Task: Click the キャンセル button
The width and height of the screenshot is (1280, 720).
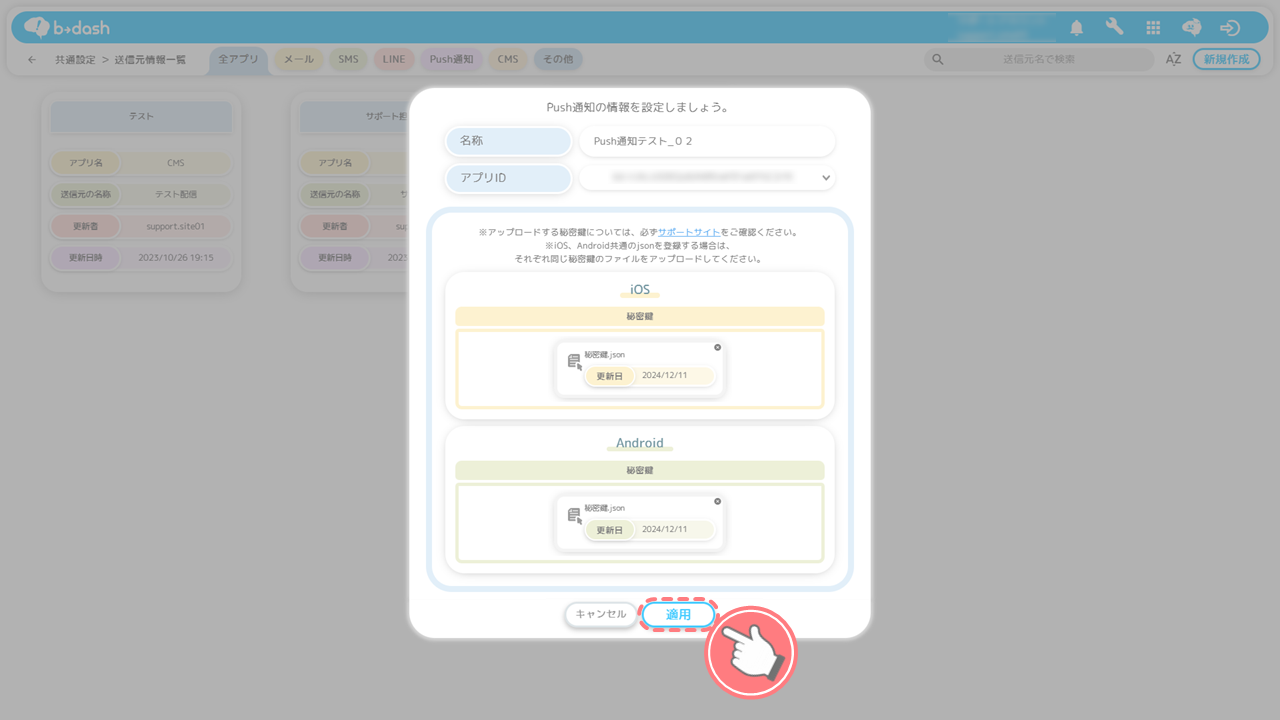Action: [600, 615]
